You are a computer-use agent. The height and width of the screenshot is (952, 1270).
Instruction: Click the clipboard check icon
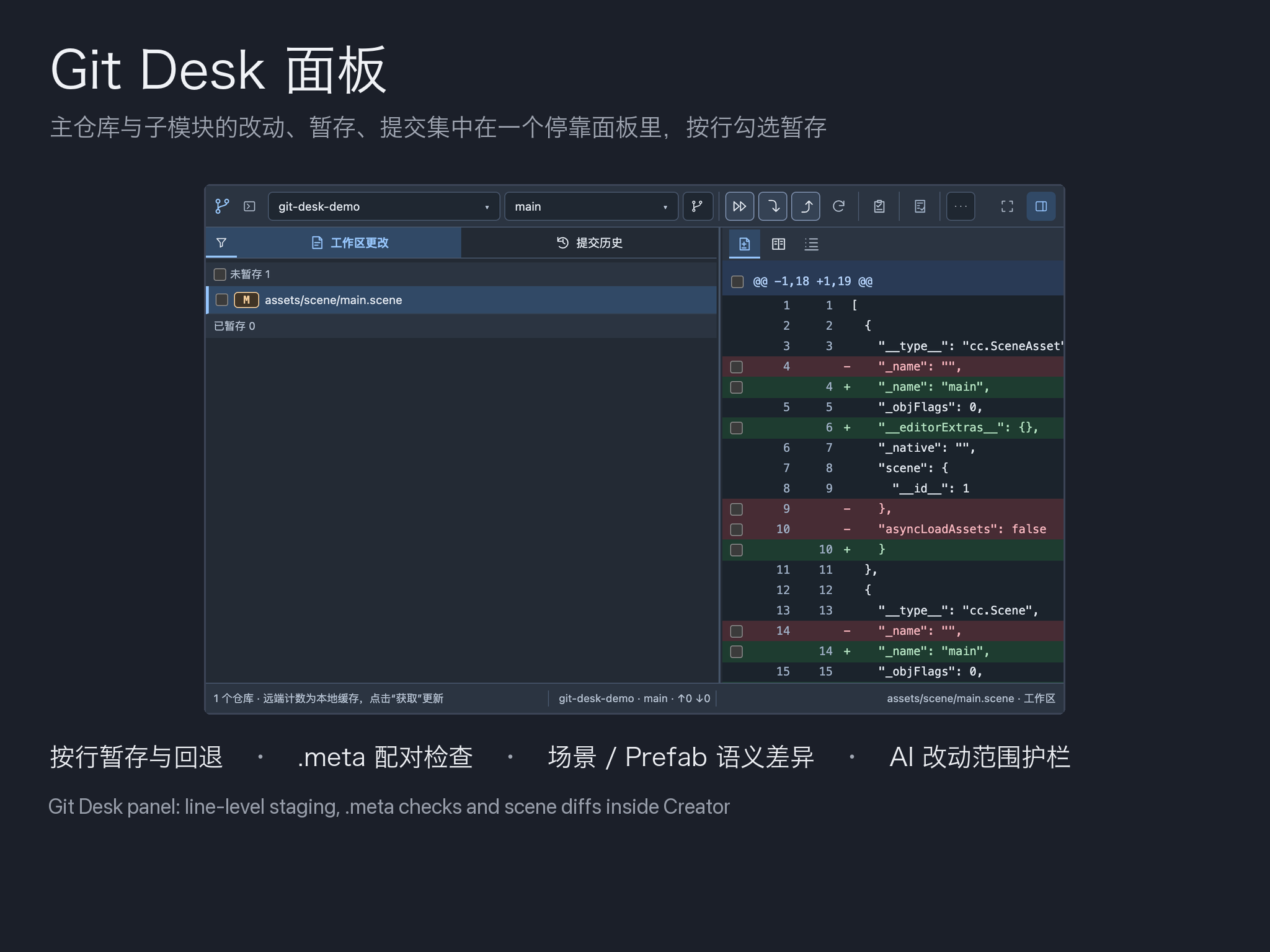pos(879,206)
